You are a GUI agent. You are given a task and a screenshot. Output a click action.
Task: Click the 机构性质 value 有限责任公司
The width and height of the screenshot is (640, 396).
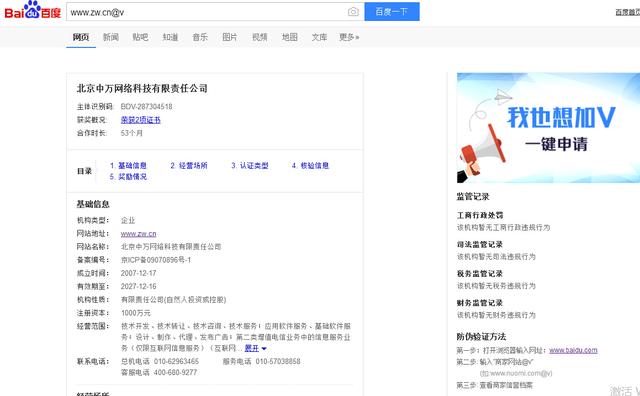point(173,300)
